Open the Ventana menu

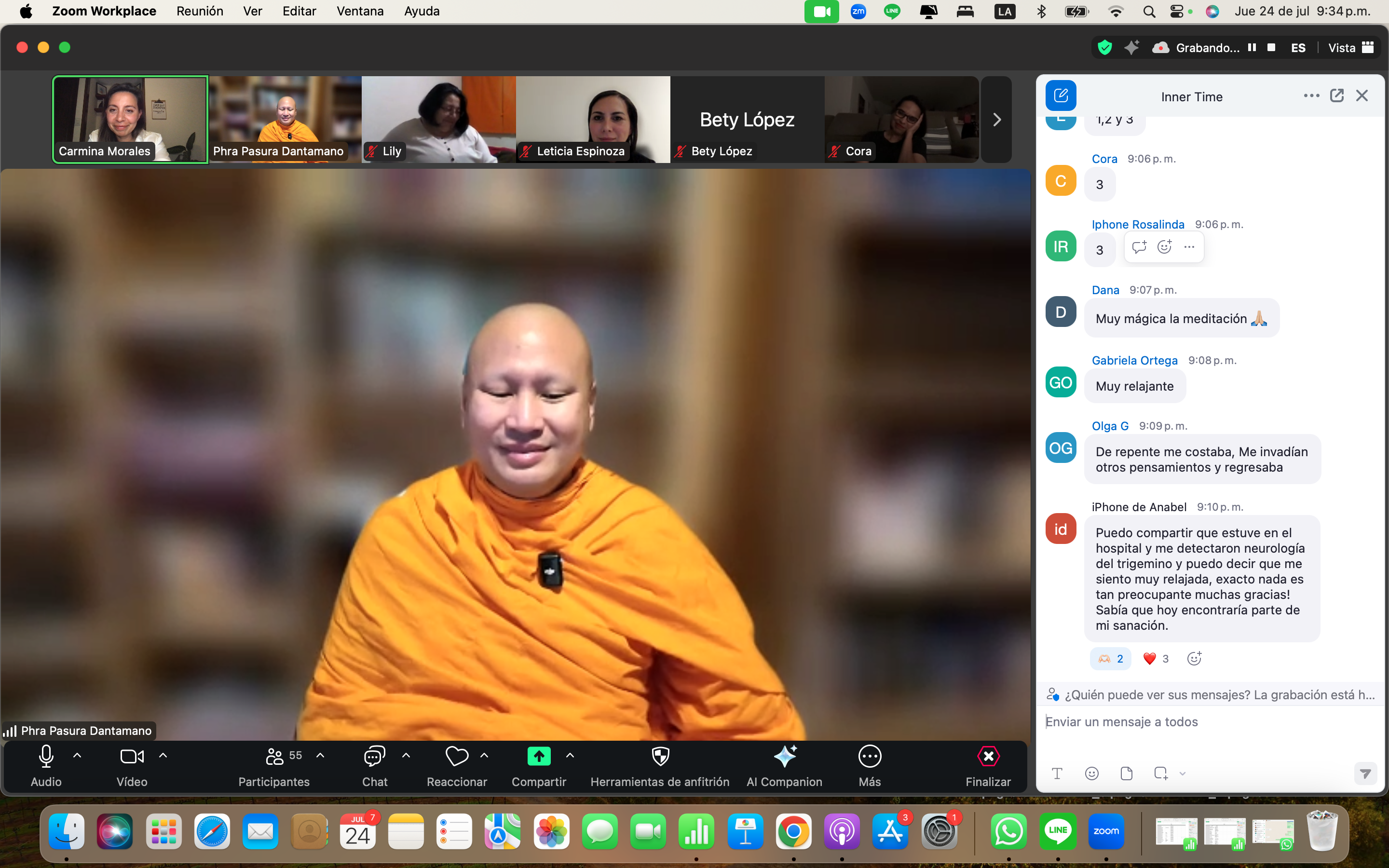click(360, 12)
